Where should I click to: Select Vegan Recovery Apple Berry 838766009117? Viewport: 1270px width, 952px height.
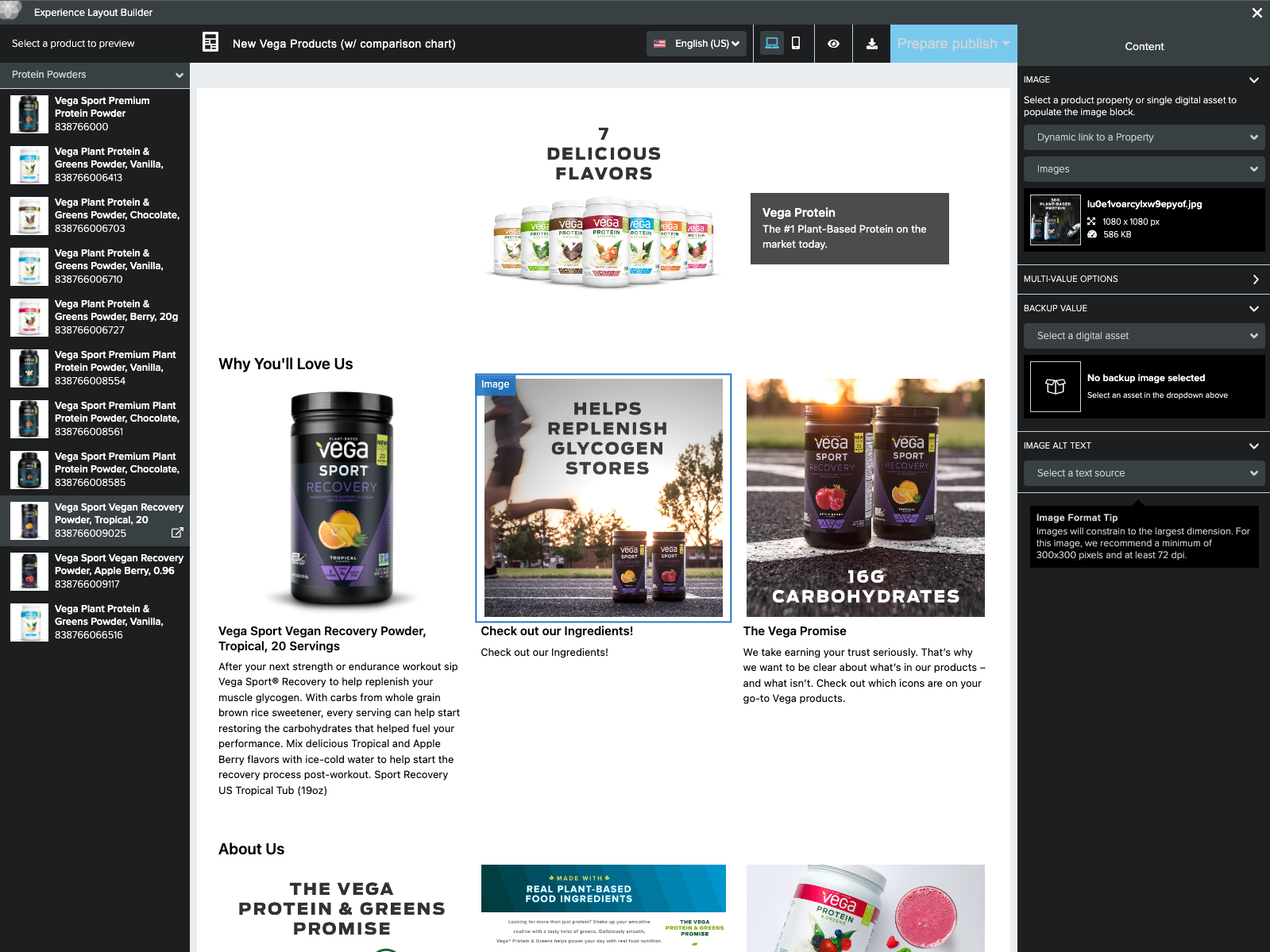click(95, 571)
